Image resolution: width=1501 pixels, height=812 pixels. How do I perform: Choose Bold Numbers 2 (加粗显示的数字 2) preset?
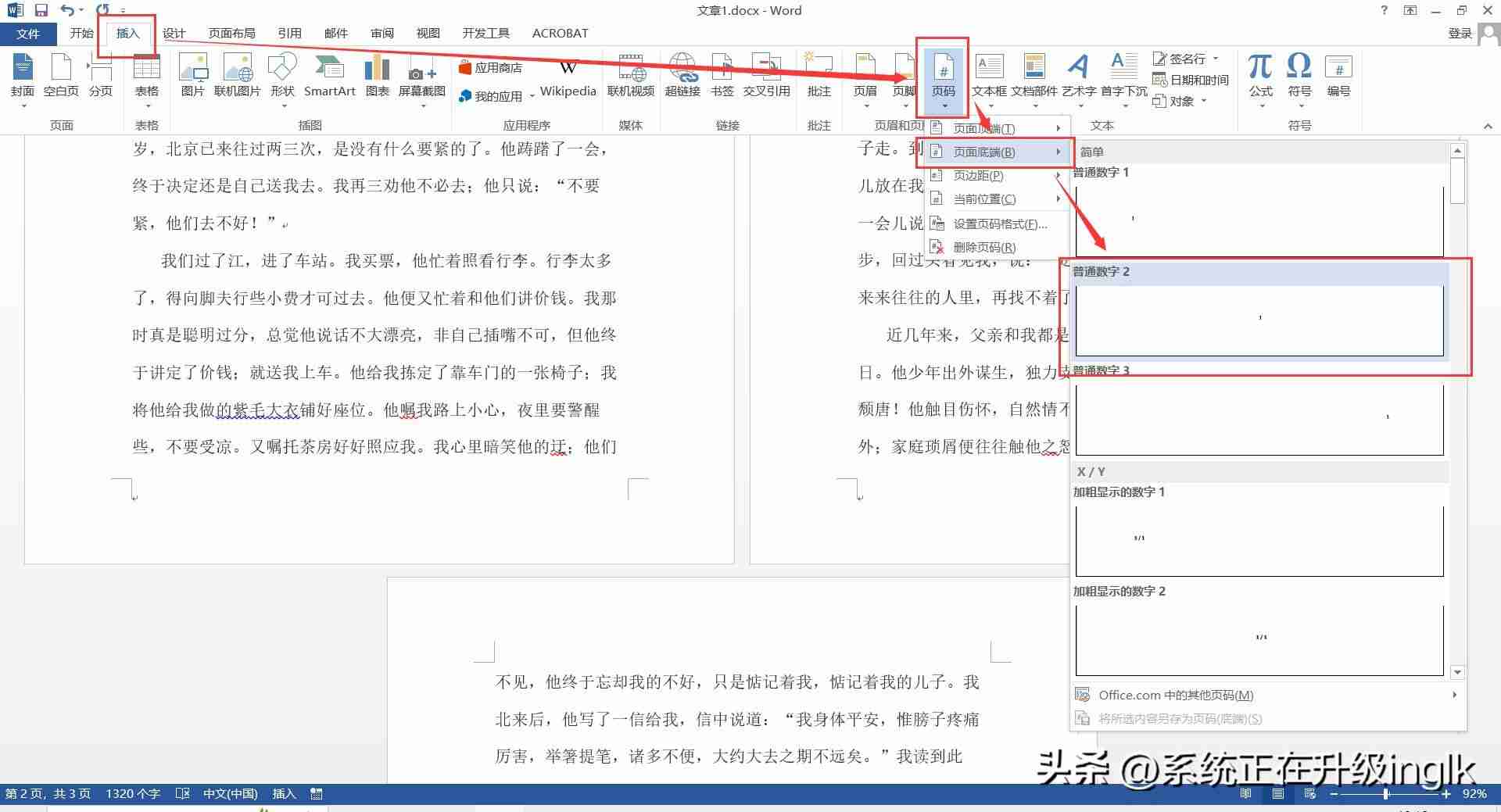[x=1259, y=631]
